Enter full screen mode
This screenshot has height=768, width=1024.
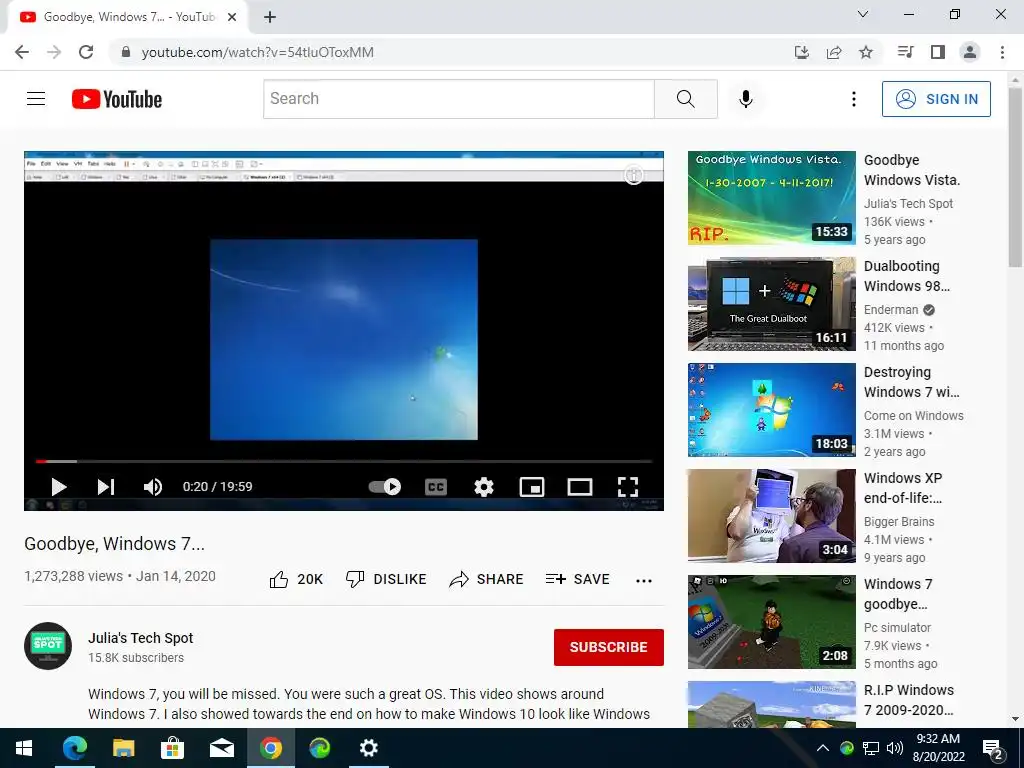point(628,487)
